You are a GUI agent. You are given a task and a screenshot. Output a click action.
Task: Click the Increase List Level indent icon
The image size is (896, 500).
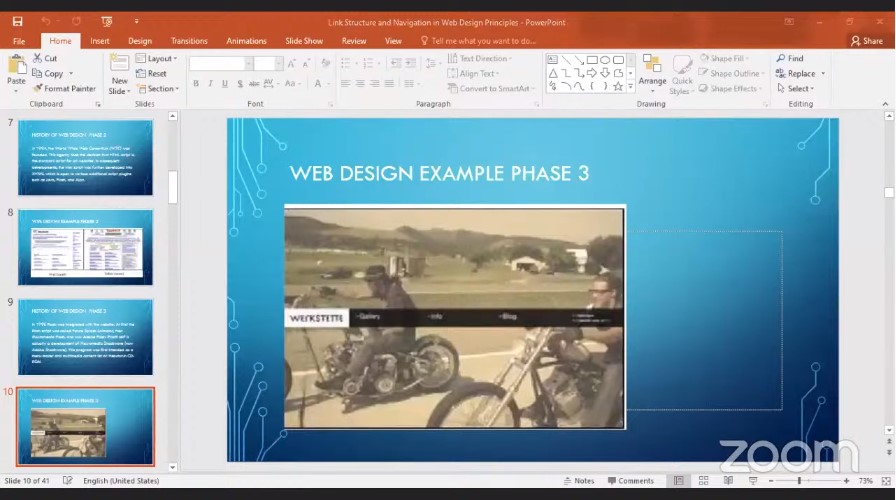pyautogui.click(x=410, y=63)
